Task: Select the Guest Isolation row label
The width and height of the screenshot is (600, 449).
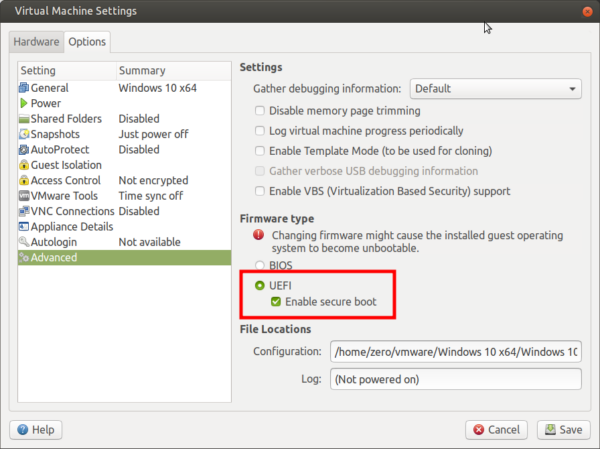Action: coord(66,165)
